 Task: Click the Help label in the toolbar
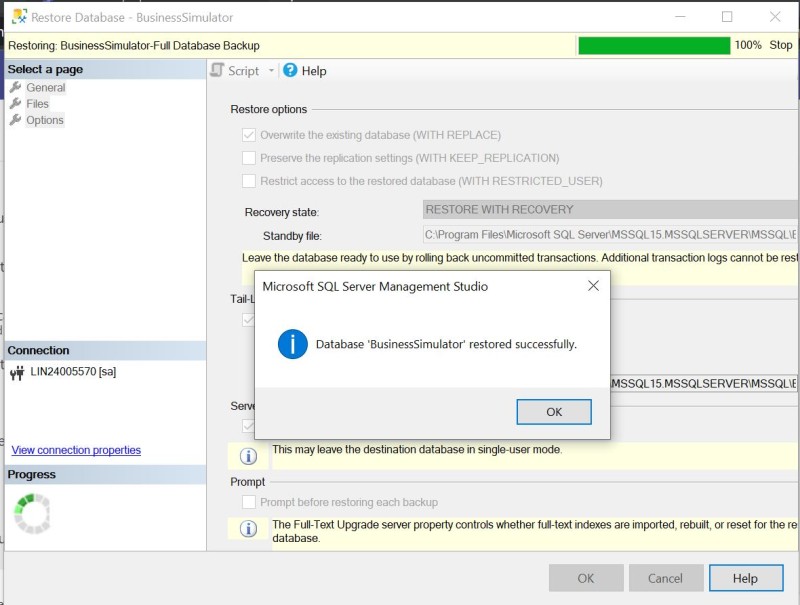[314, 71]
